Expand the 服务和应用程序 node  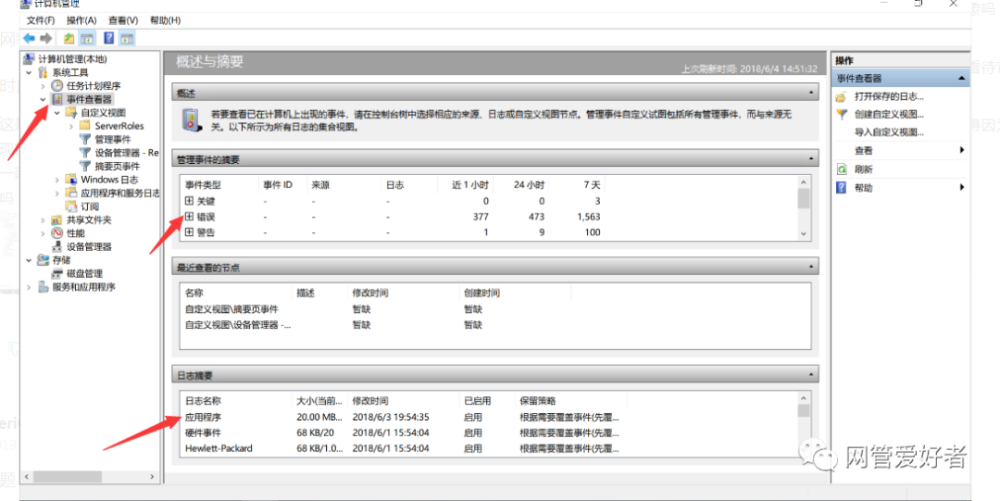[29, 287]
